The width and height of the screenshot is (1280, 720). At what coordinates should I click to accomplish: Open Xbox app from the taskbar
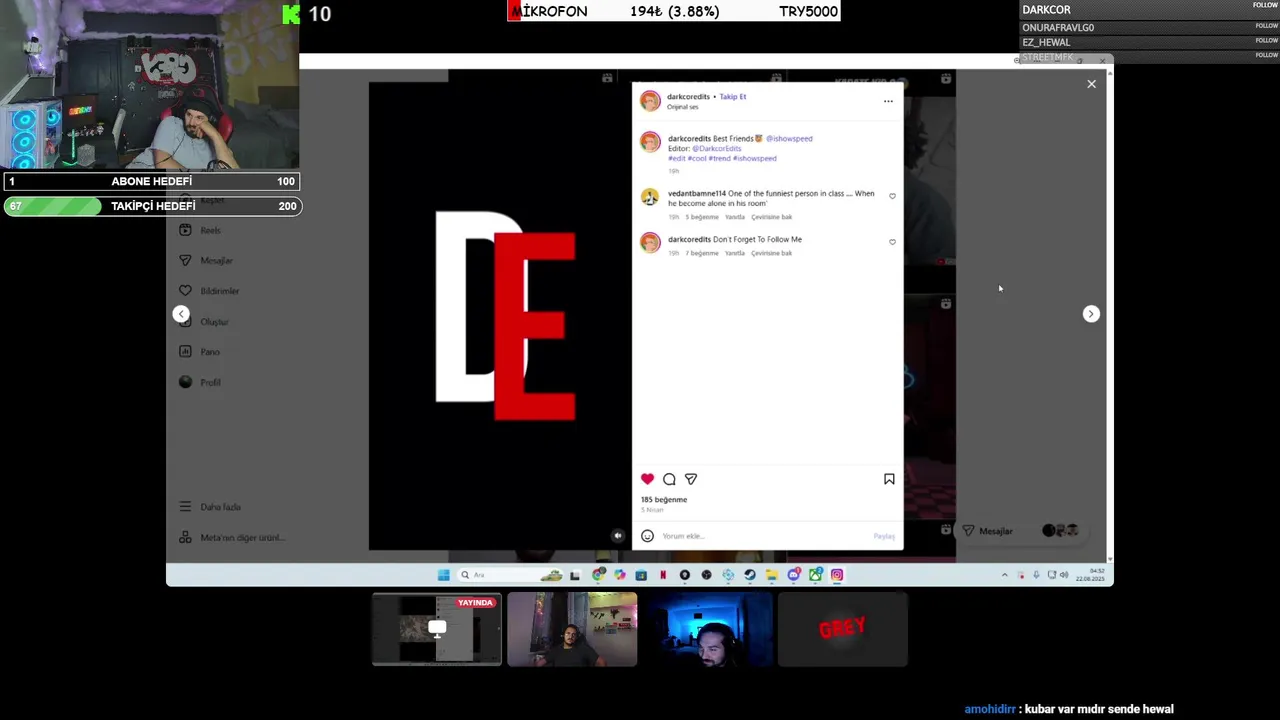pyautogui.click(x=815, y=575)
